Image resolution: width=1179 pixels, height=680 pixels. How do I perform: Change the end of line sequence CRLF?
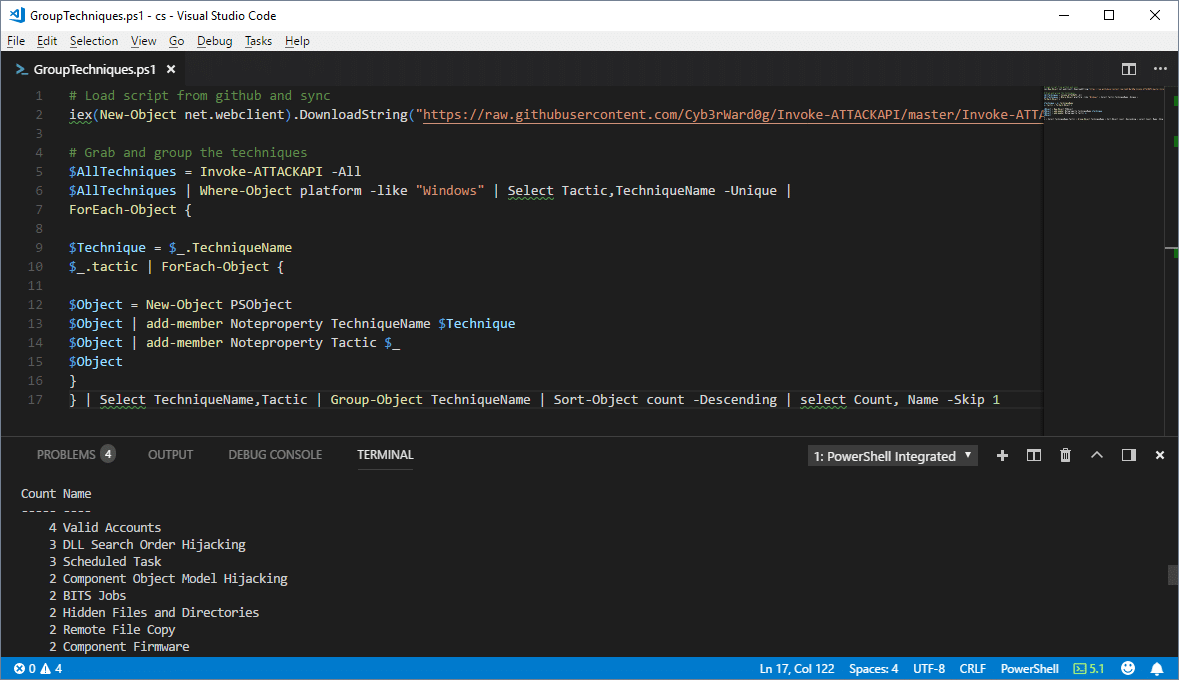point(972,669)
